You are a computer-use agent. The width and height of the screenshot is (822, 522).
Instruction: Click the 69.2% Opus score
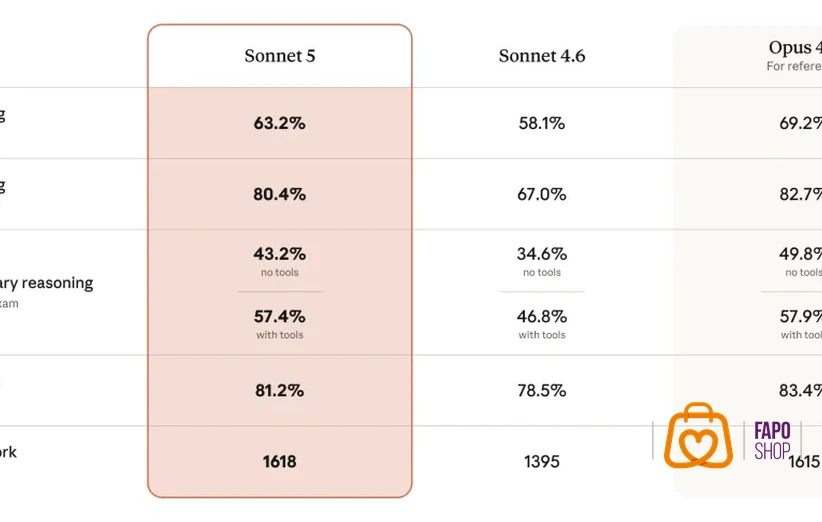(x=801, y=123)
